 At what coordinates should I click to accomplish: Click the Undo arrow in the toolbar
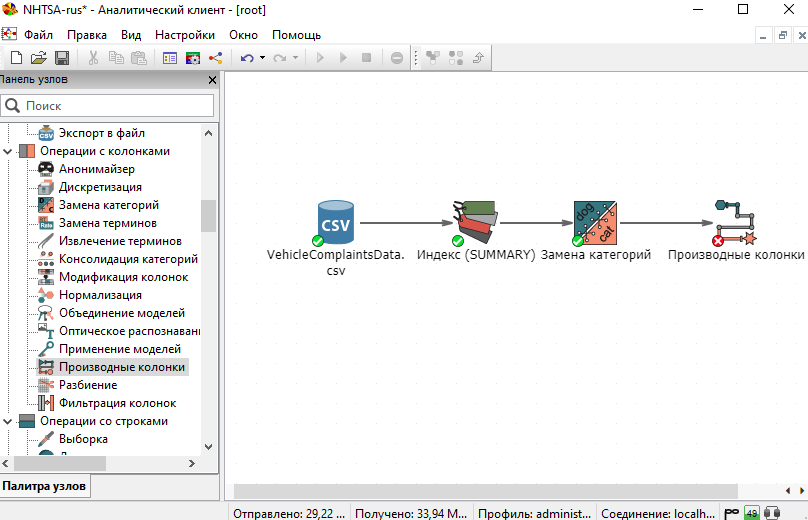coord(246,58)
